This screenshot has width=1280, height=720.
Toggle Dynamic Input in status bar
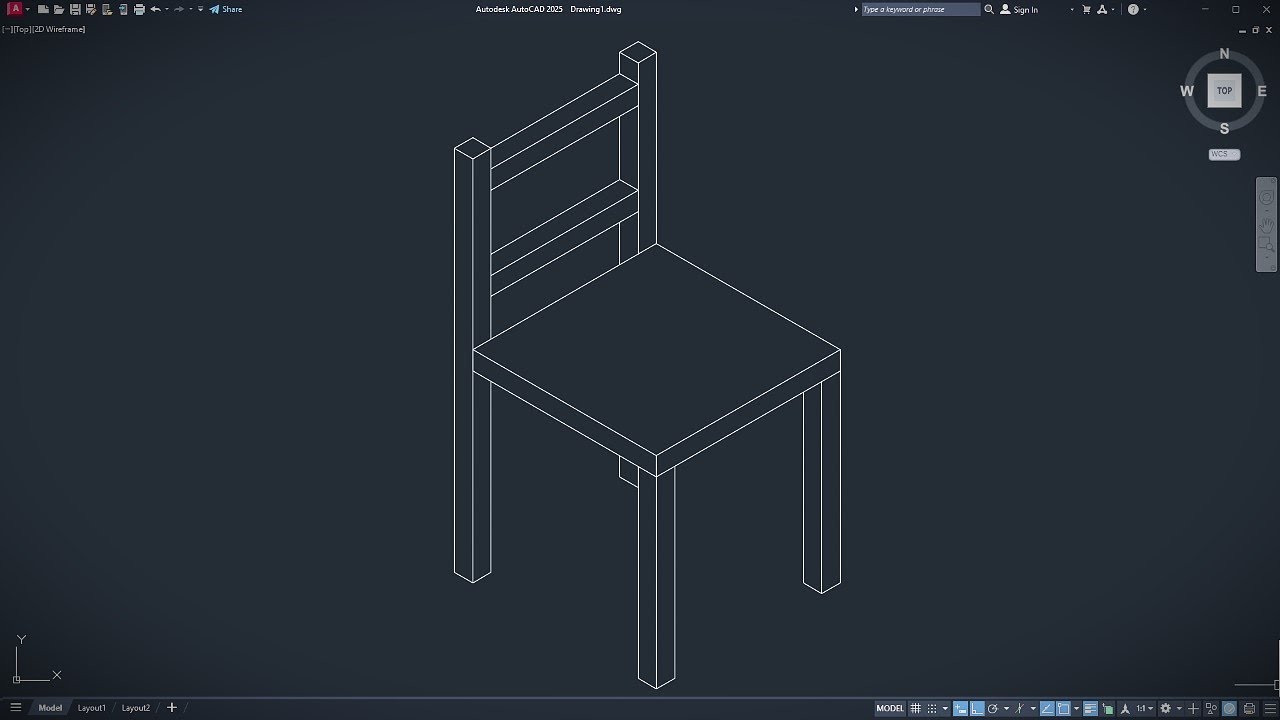[960, 708]
